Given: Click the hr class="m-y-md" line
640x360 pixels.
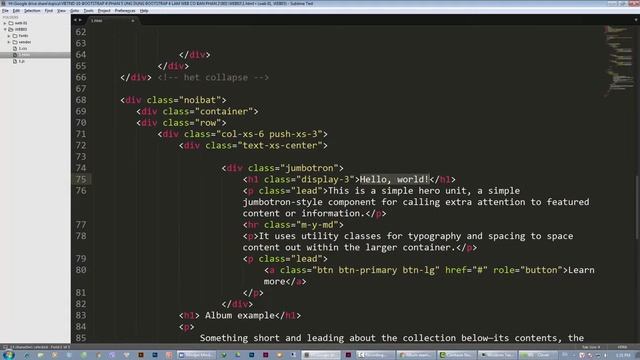Looking at the screenshot, I should (293, 225).
